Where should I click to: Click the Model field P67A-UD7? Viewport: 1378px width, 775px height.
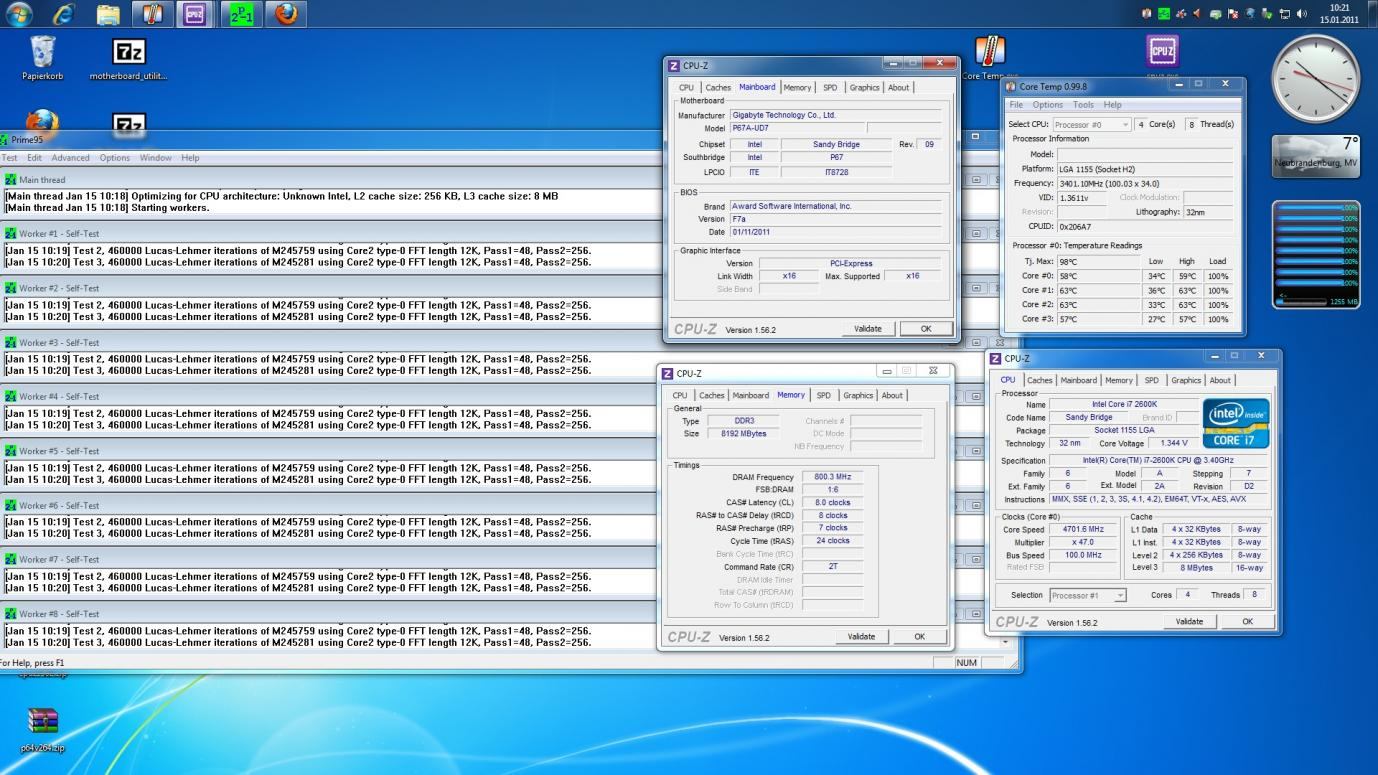pyautogui.click(x=797, y=128)
